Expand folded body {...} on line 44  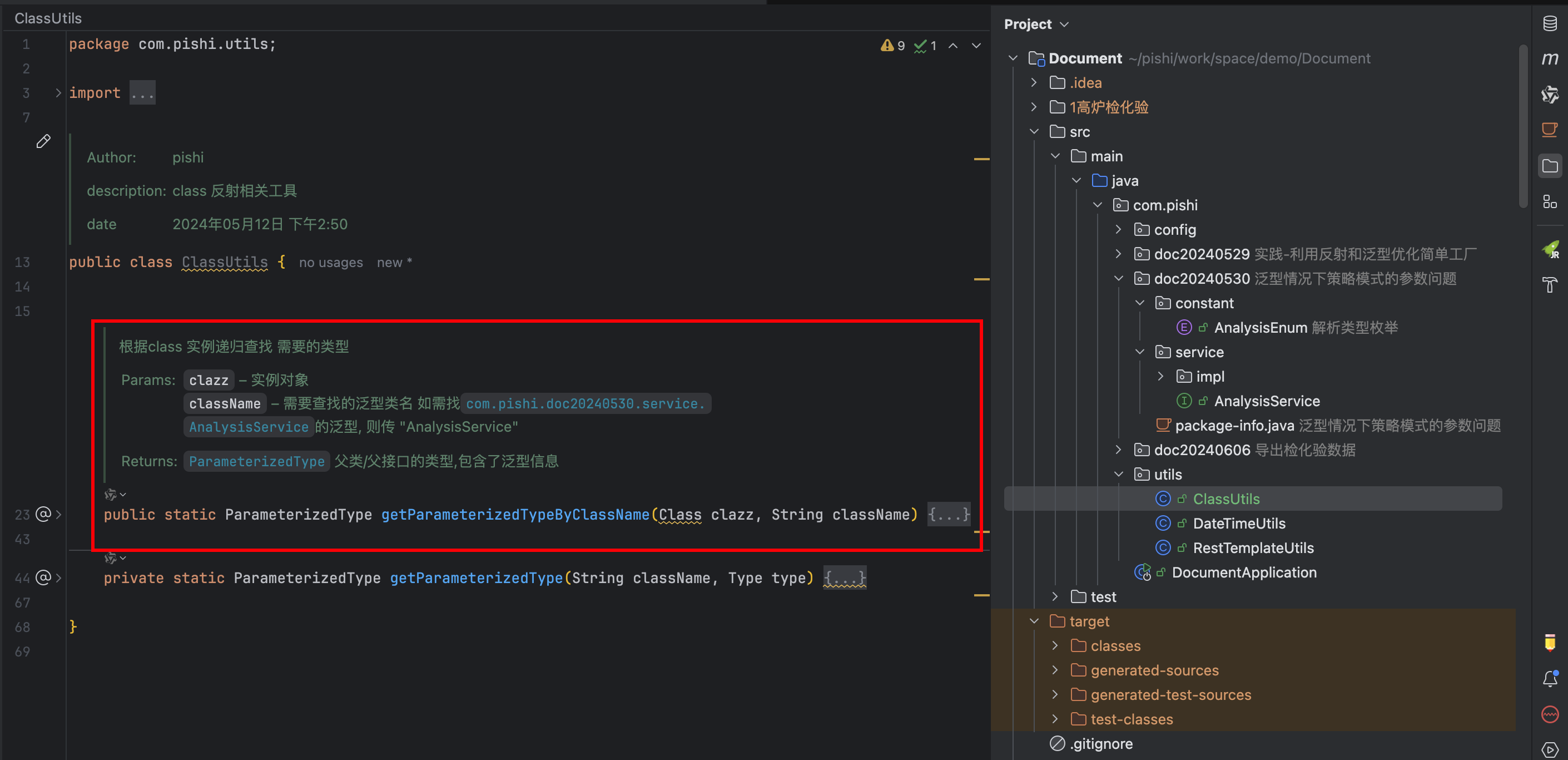coord(844,578)
